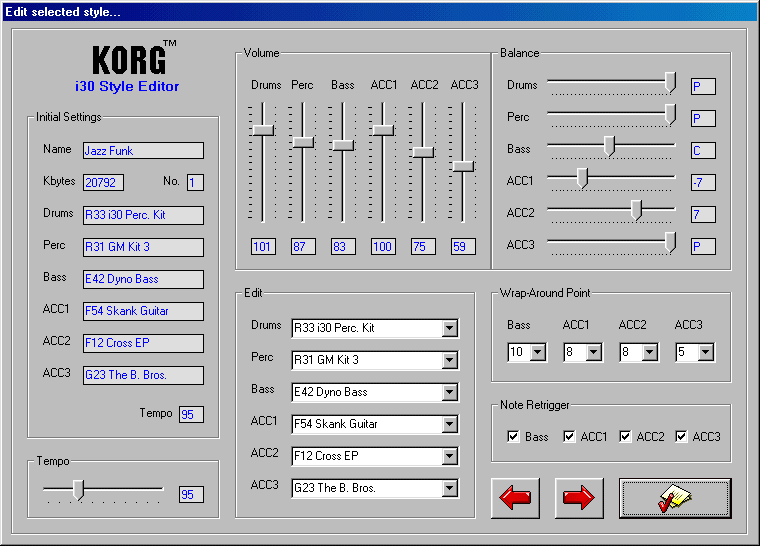Open the Edit ACC3 B. Bros. dropdown

pyautogui.click(x=449, y=488)
